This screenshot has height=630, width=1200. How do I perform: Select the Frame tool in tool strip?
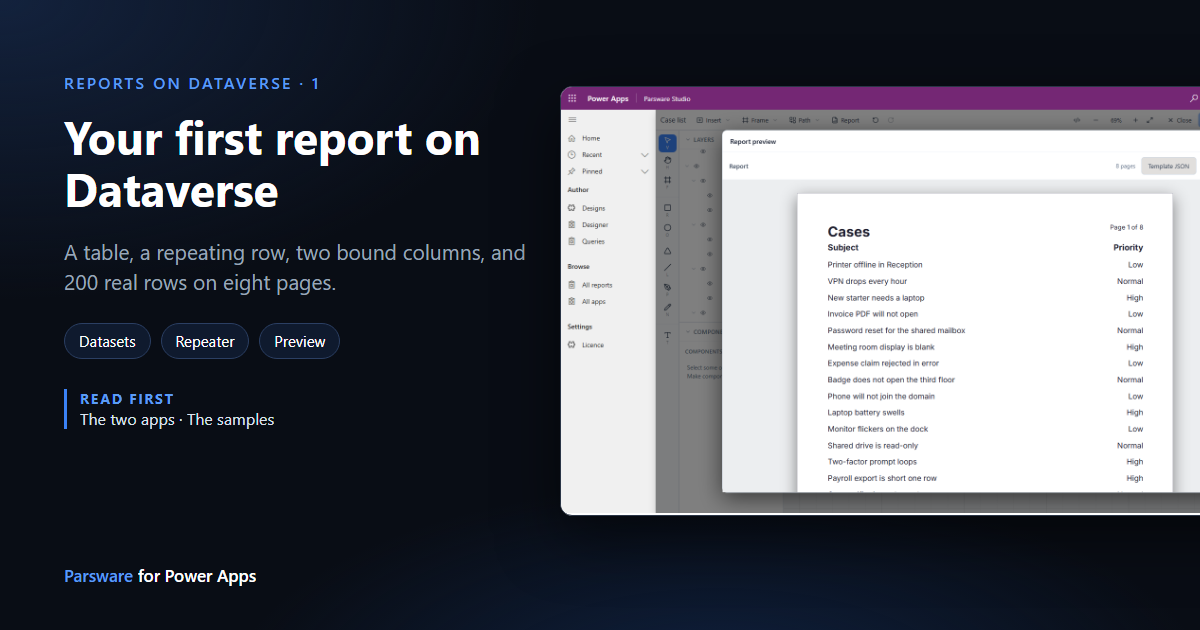[668, 180]
